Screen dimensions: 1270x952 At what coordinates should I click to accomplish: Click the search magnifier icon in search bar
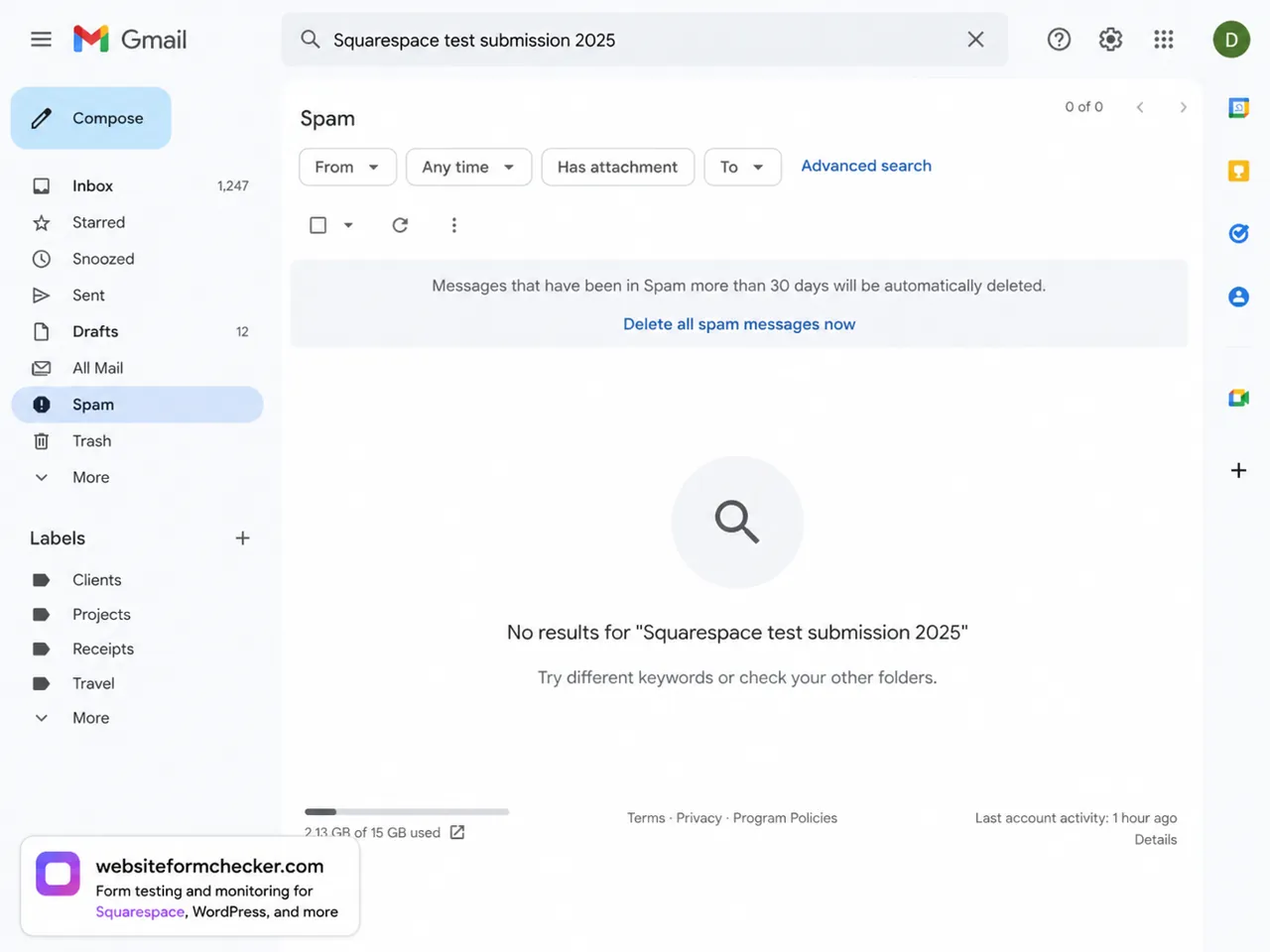point(311,40)
